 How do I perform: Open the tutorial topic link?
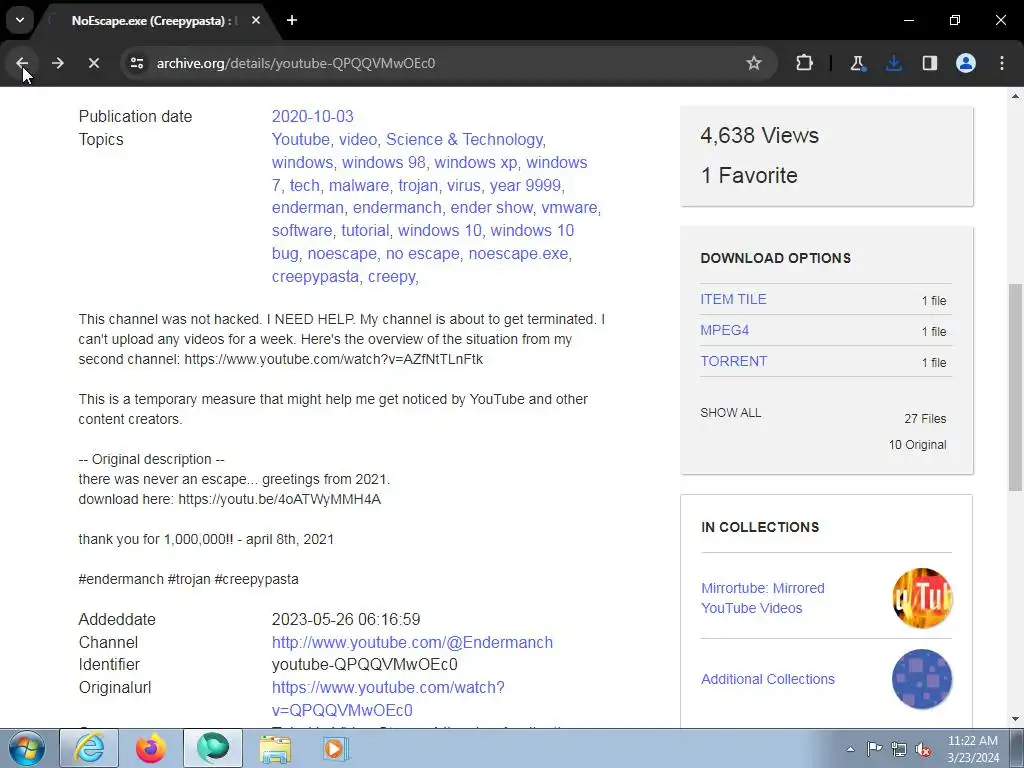pos(365,231)
